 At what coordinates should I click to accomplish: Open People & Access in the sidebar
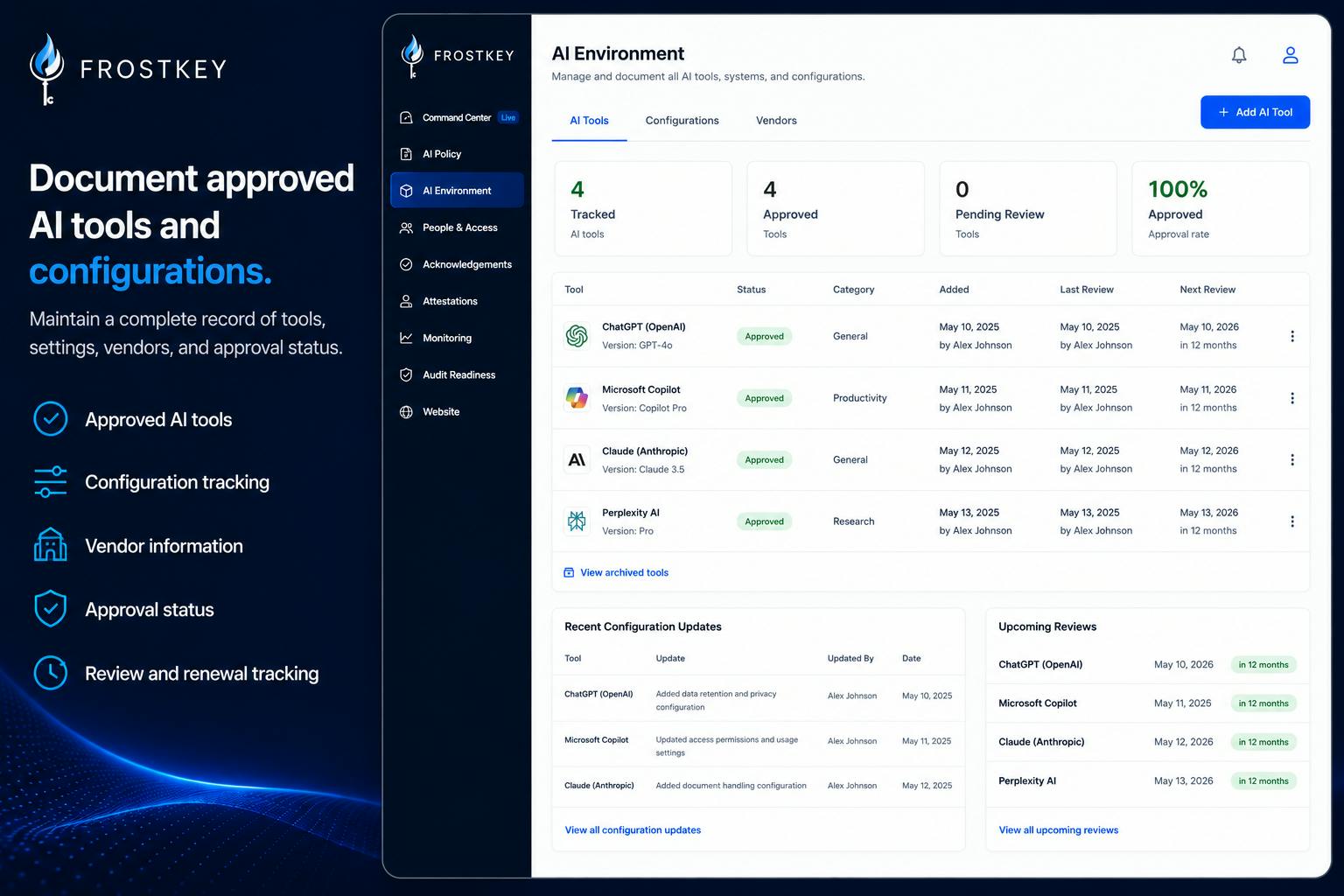pos(457,227)
